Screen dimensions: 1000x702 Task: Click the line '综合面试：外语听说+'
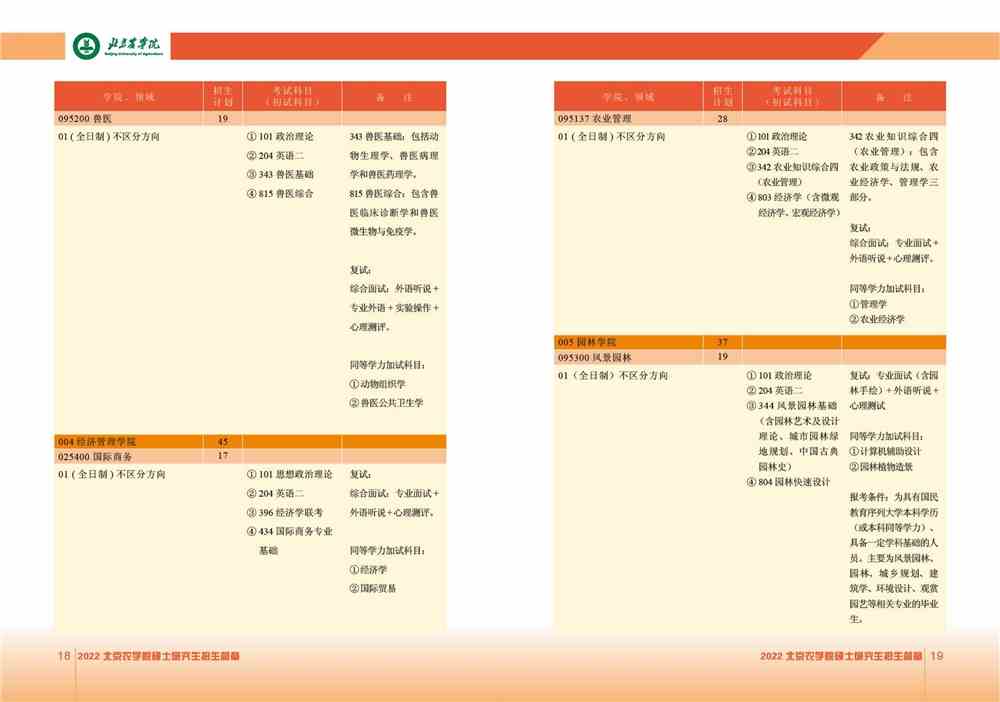point(394,289)
